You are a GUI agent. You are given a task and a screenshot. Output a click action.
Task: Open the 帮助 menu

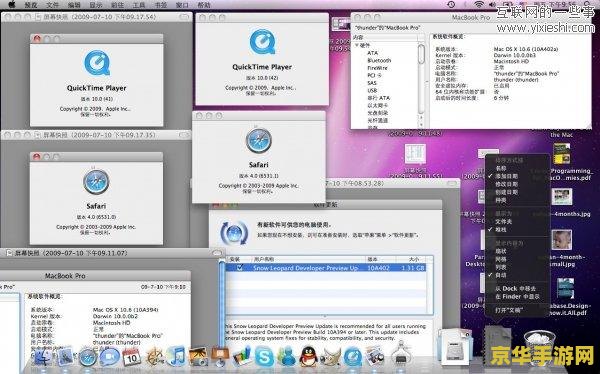tap(204, 5)
